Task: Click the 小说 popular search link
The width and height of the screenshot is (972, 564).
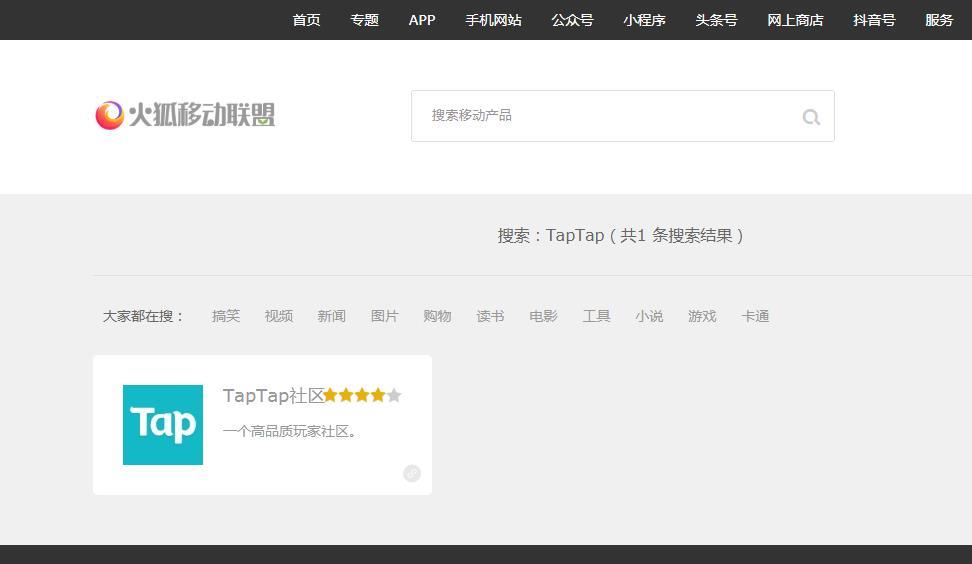Action: pos(649,316)
